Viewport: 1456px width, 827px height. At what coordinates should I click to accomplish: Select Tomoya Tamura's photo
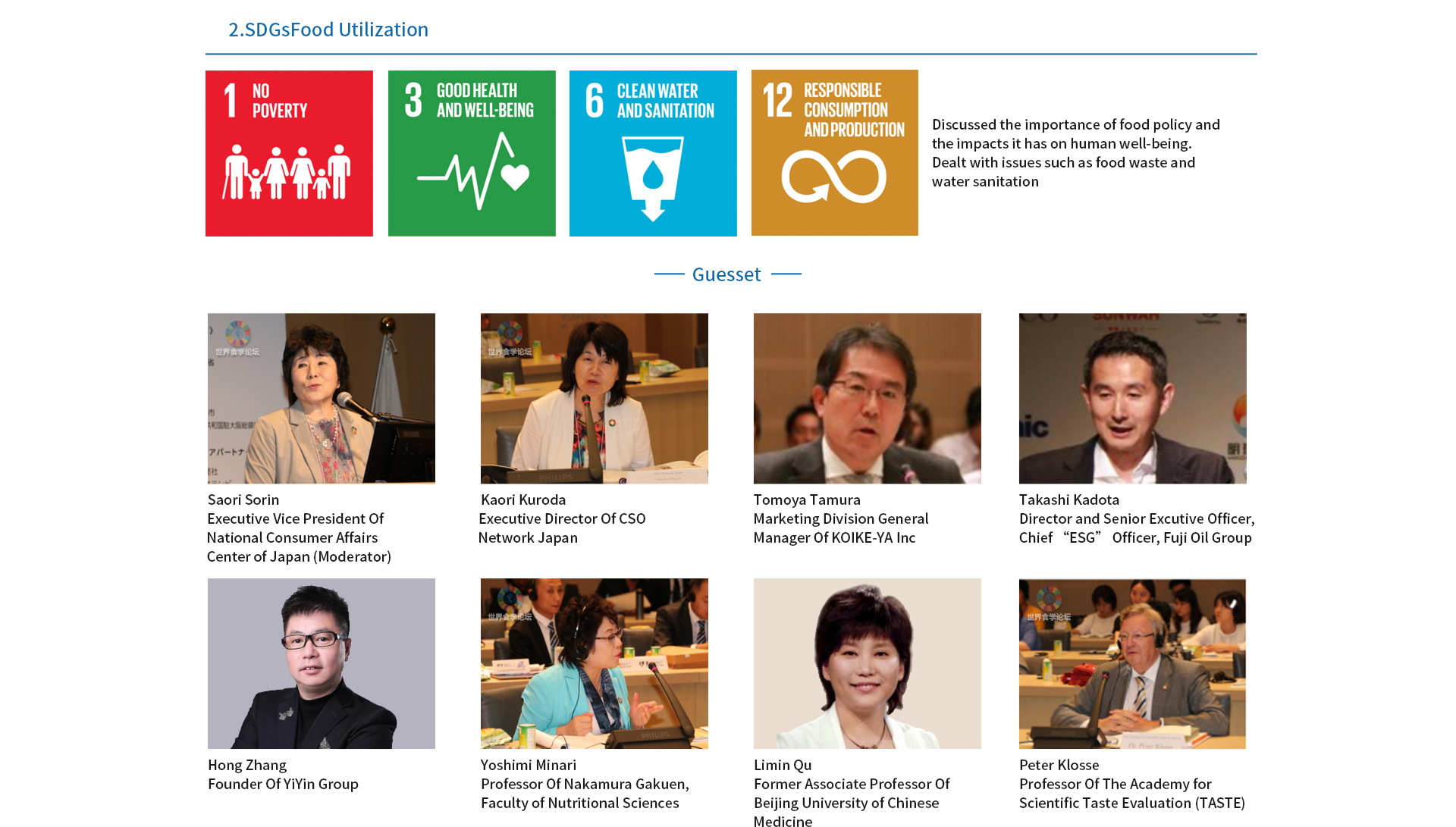pos(867,398)
